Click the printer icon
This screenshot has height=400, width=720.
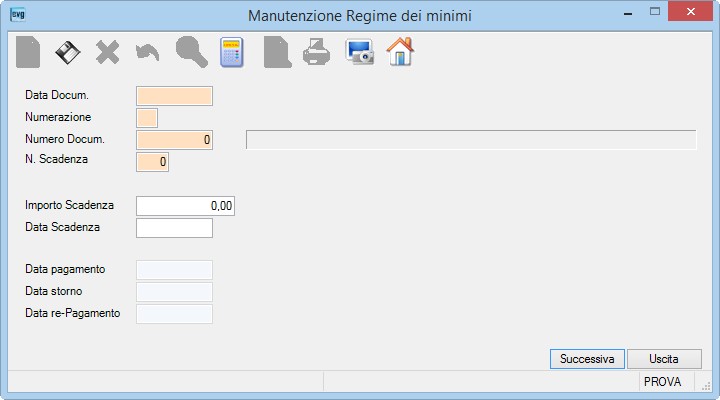(x=316, y=52)
